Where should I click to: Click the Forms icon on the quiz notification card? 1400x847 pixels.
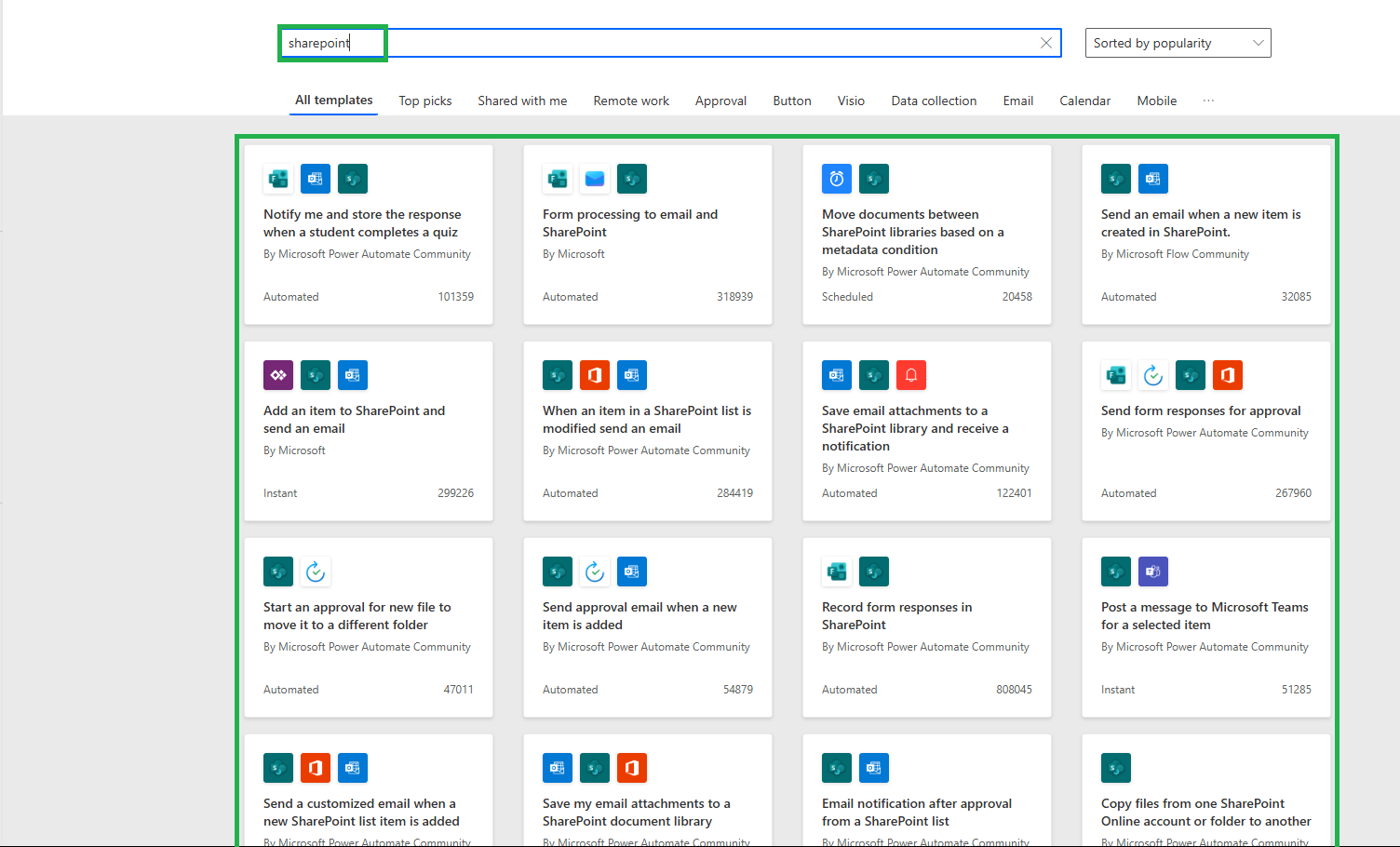click(x=278, y=179)
